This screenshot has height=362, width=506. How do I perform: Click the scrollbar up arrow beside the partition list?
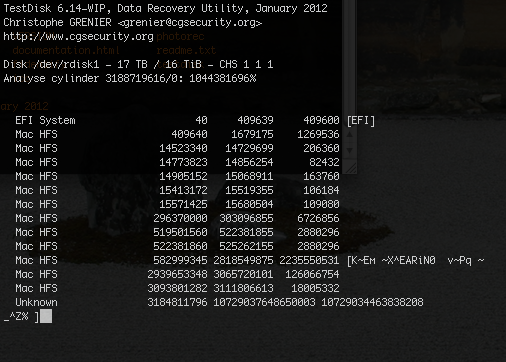(349, 134)
